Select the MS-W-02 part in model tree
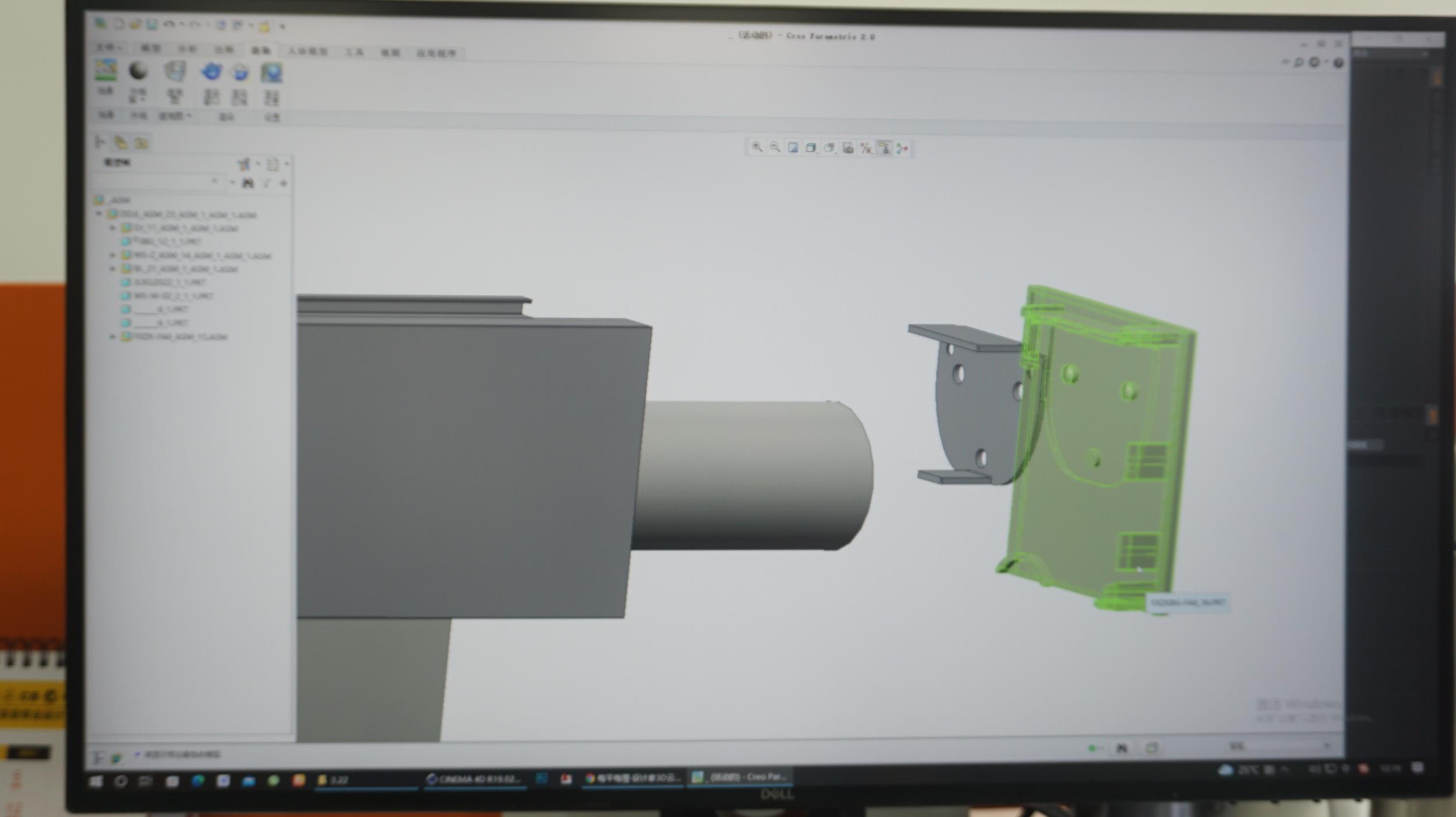 [x=168, y=296]
